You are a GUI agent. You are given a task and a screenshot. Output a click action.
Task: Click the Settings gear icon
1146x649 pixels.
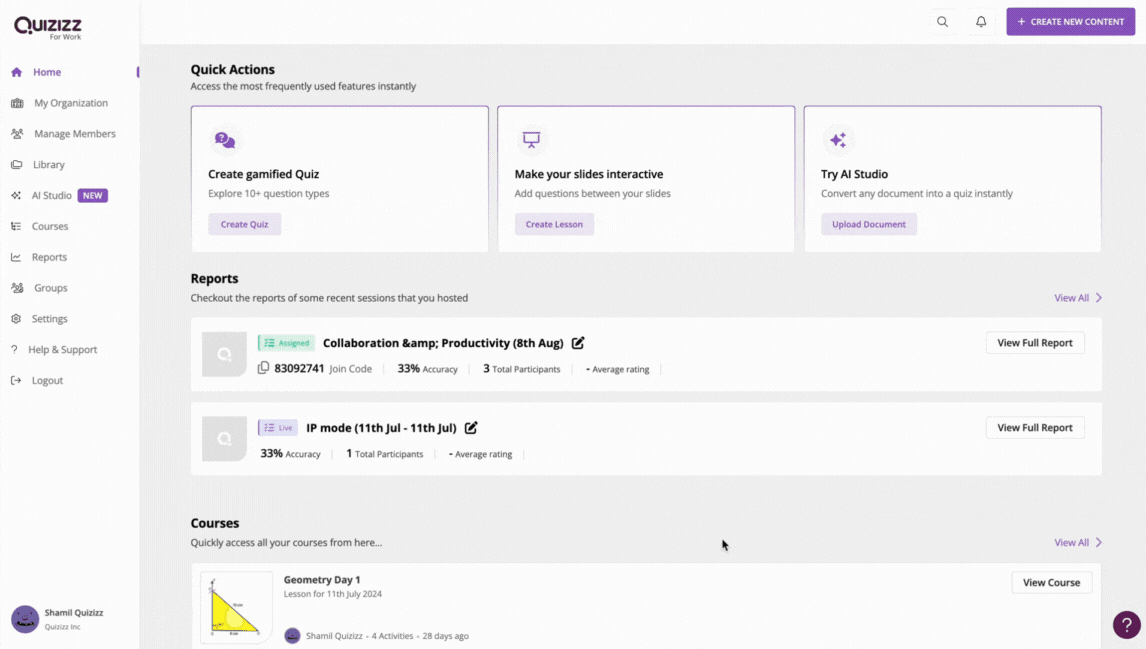click(16, 319)
